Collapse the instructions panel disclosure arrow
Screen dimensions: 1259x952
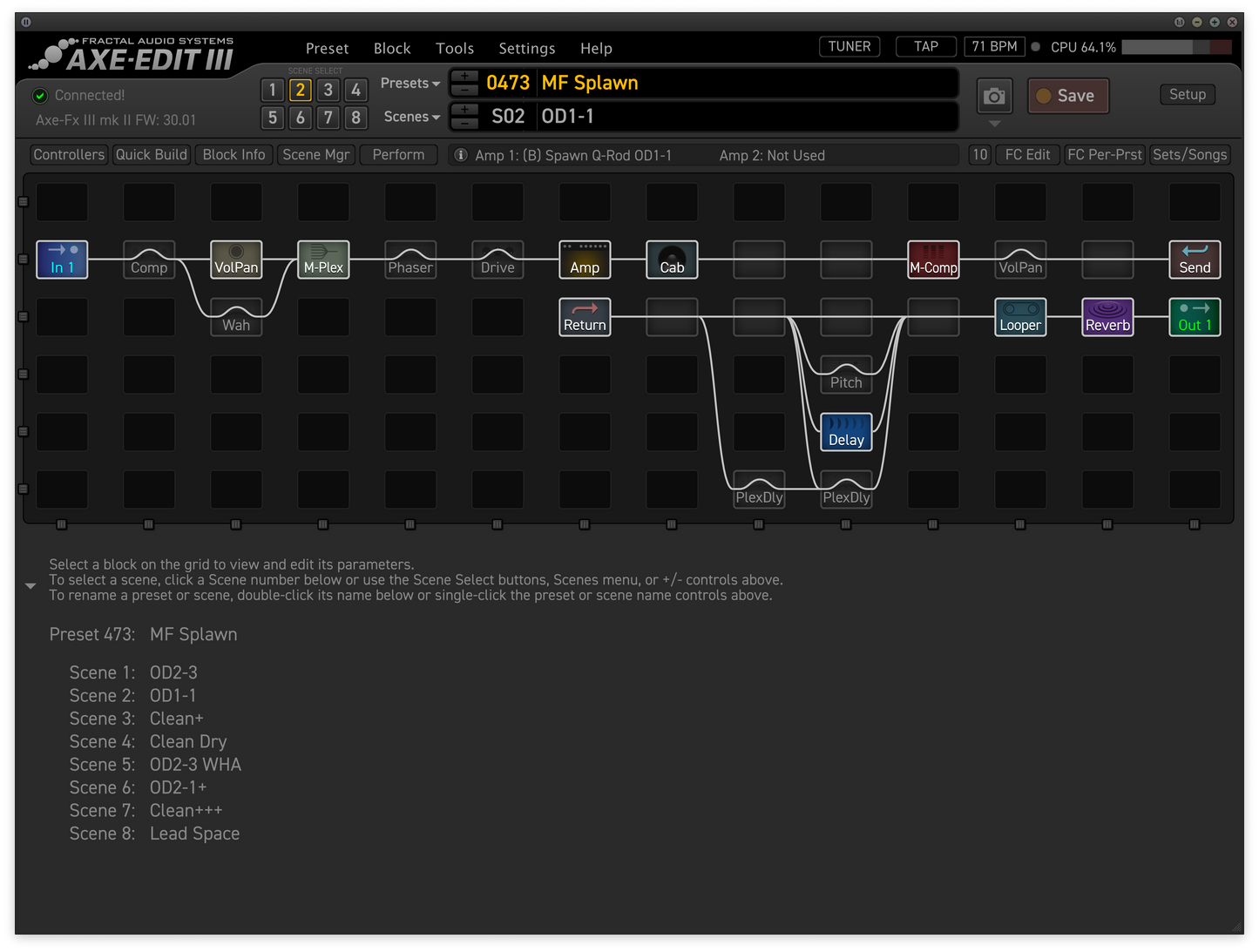click(x=30, y=584)
